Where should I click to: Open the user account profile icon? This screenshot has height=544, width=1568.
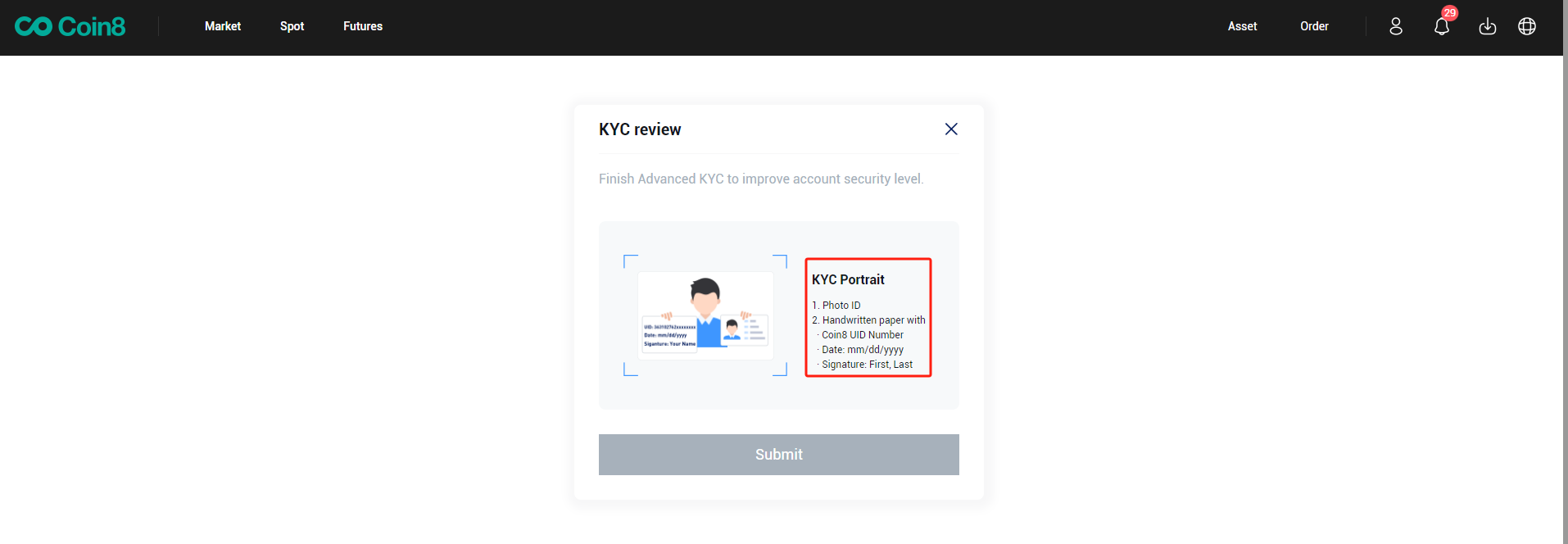[1396, 26]
